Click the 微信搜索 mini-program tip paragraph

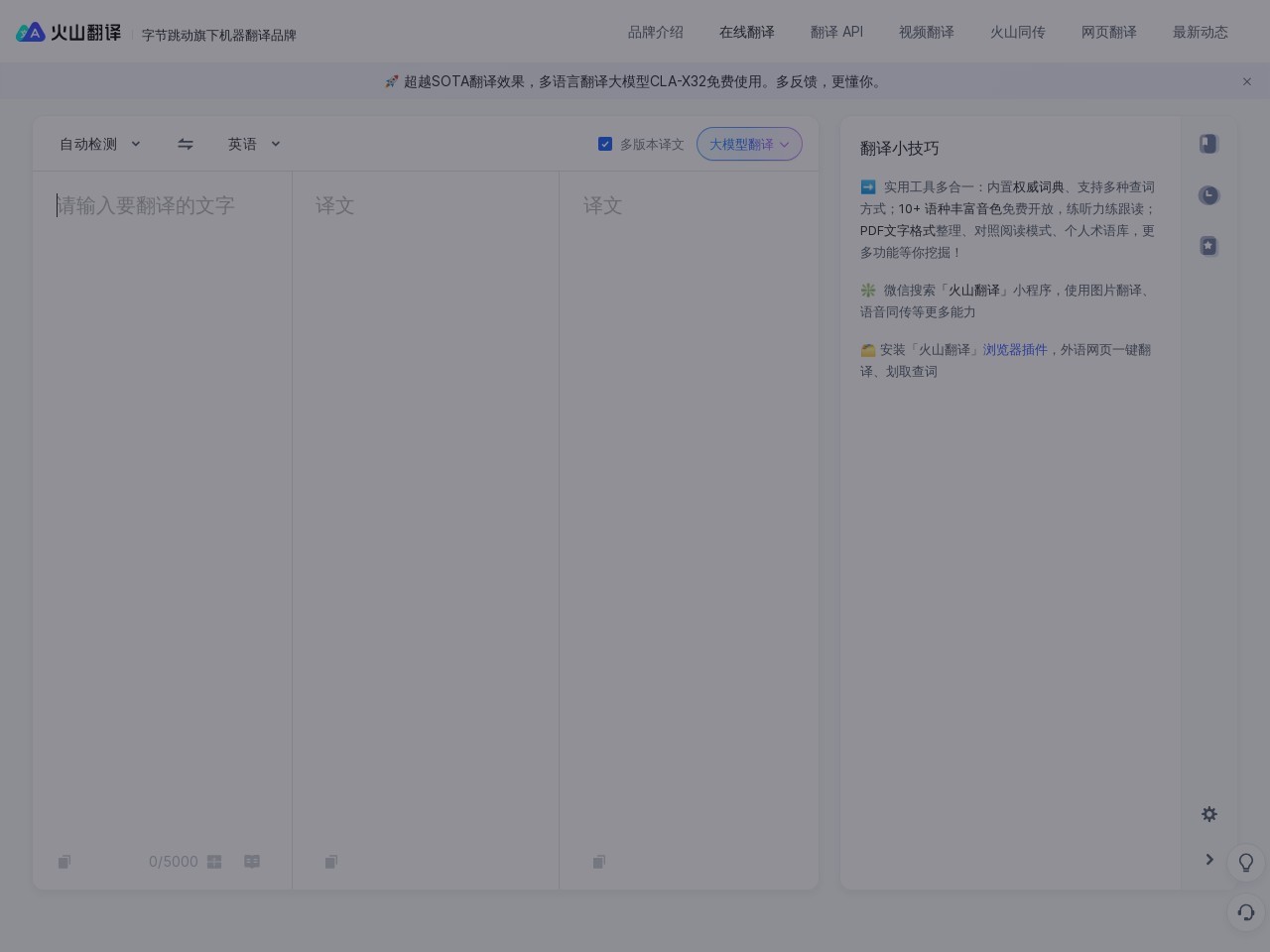click(1008, 301)
